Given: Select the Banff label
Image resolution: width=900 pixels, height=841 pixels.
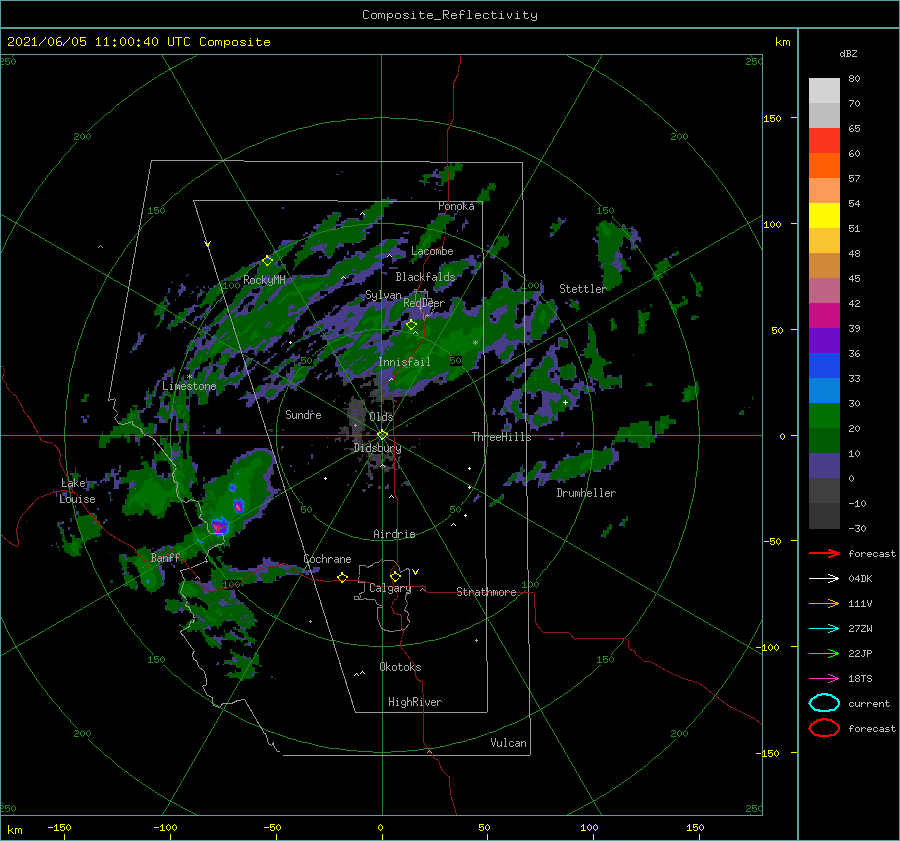Looking at the screenshot, I should pyautogui.click(x=165, y=558).
